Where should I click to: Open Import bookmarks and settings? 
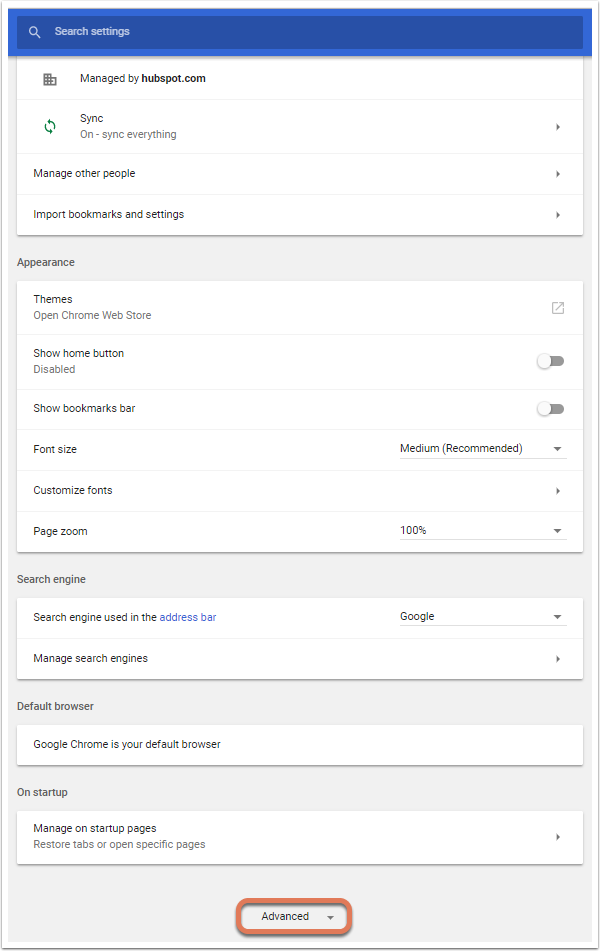coord(300,215)
